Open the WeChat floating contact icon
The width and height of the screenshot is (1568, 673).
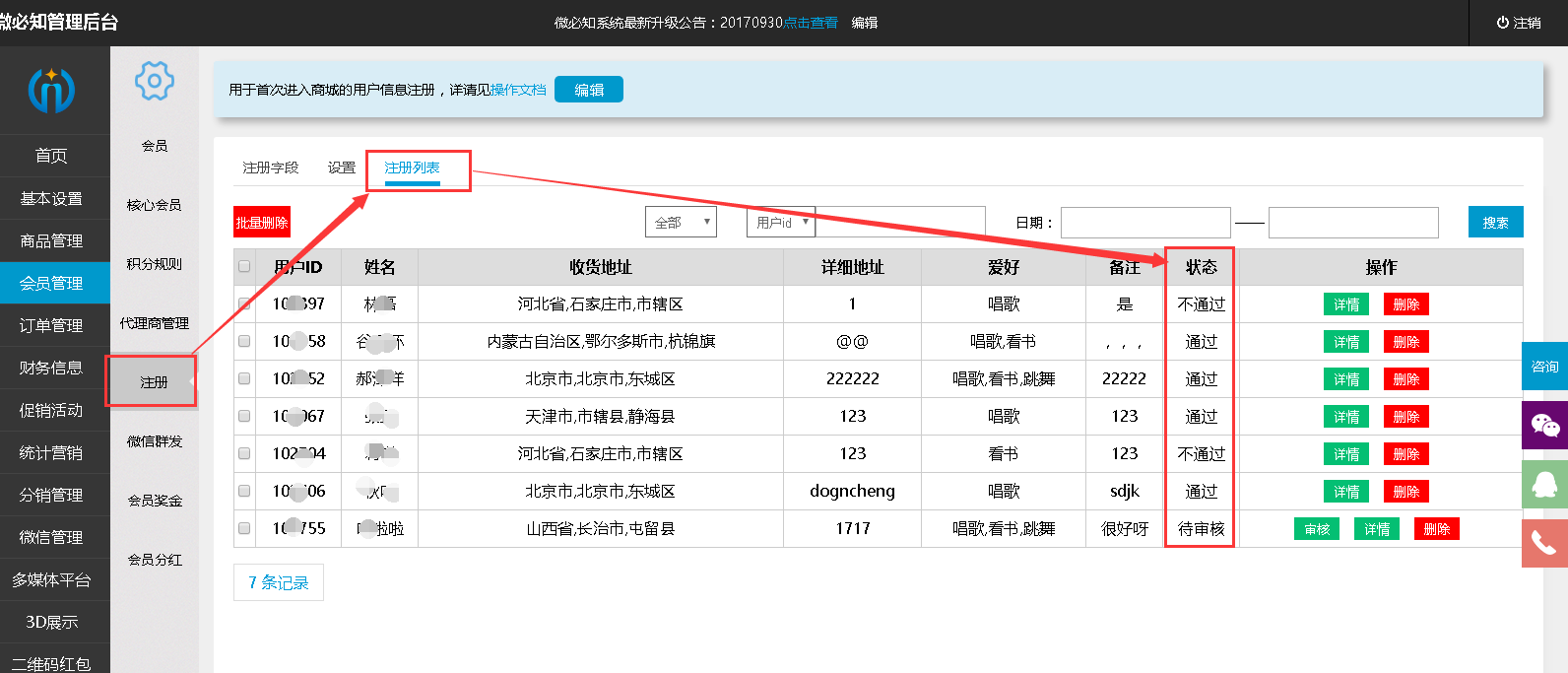tap(1544, 426)
